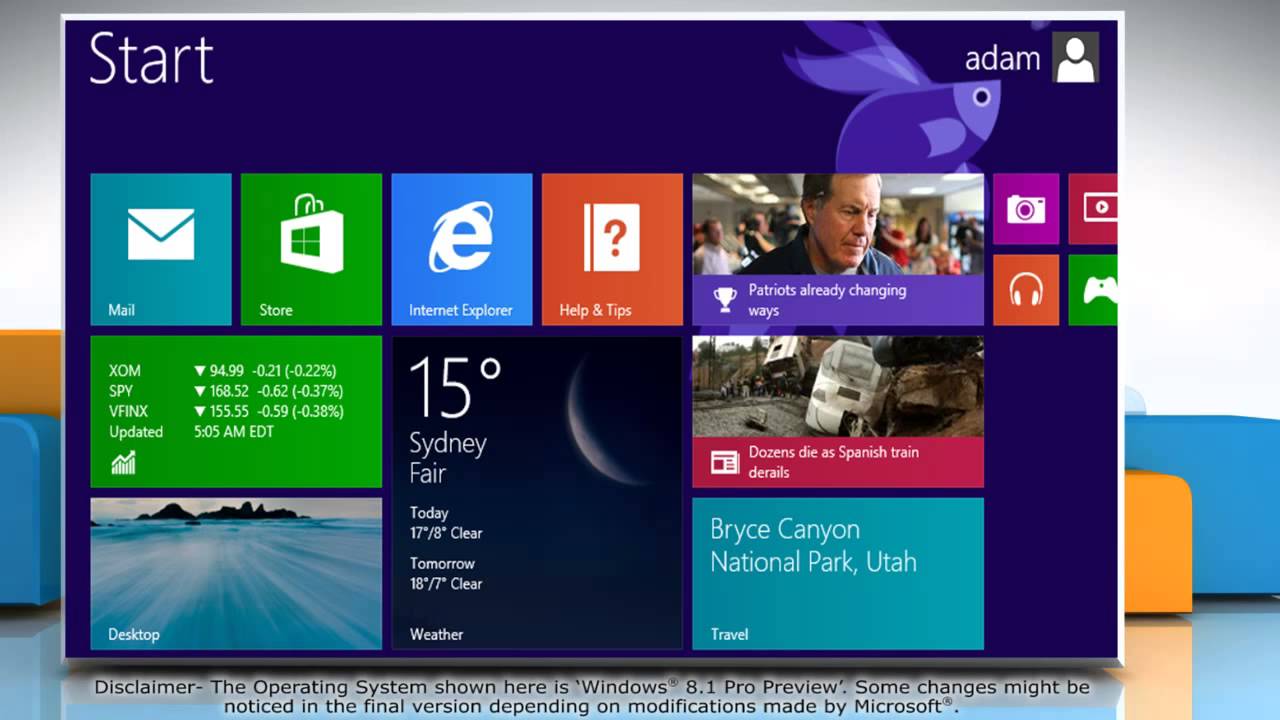Click the Today forecast 17°/8° Clear

click(x=446, y=523)
